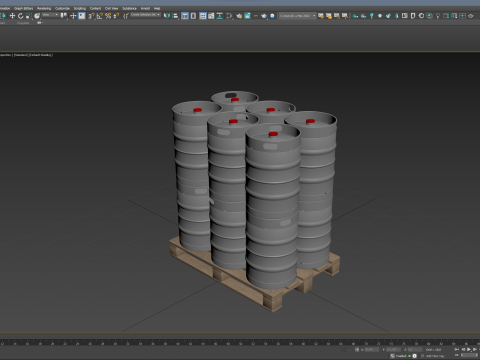480x360 pixels.
Task: Open the Rendering menu
Action: pos(44,8)
